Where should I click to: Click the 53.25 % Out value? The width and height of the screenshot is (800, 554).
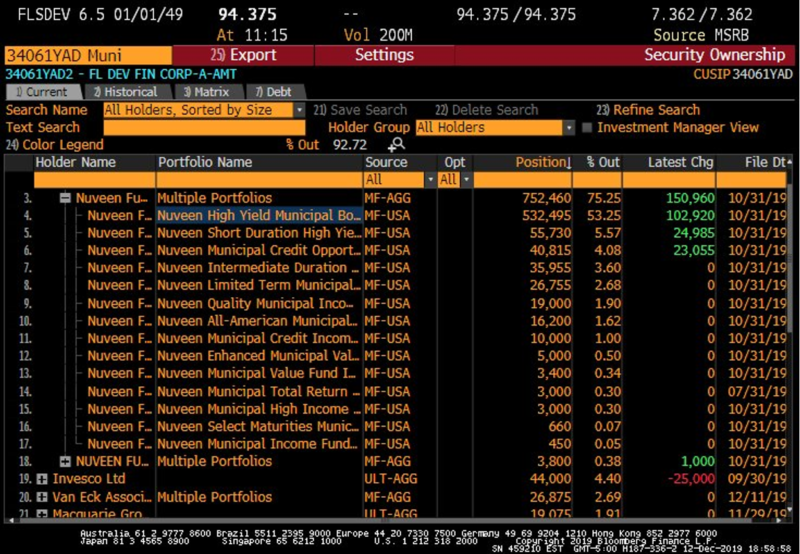(x=604, y=216)
